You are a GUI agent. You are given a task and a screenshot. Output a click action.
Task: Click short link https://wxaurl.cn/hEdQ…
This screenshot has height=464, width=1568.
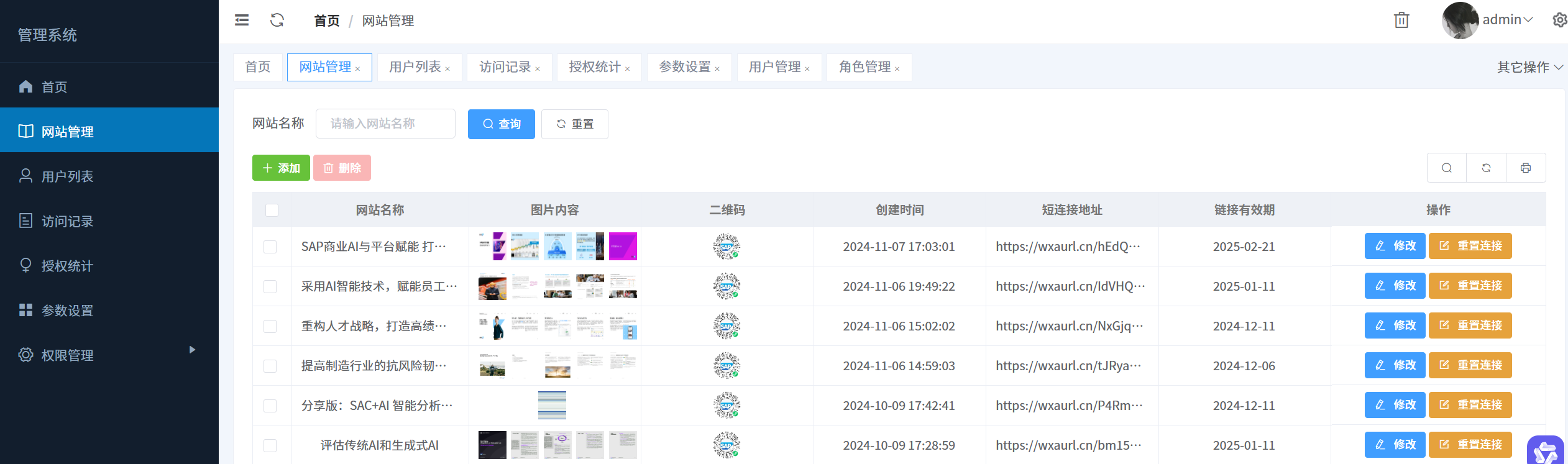1068,247
